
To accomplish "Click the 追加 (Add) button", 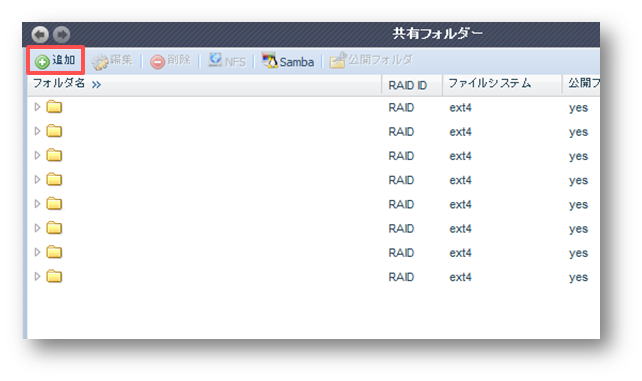I will click(x=55, y=61).
